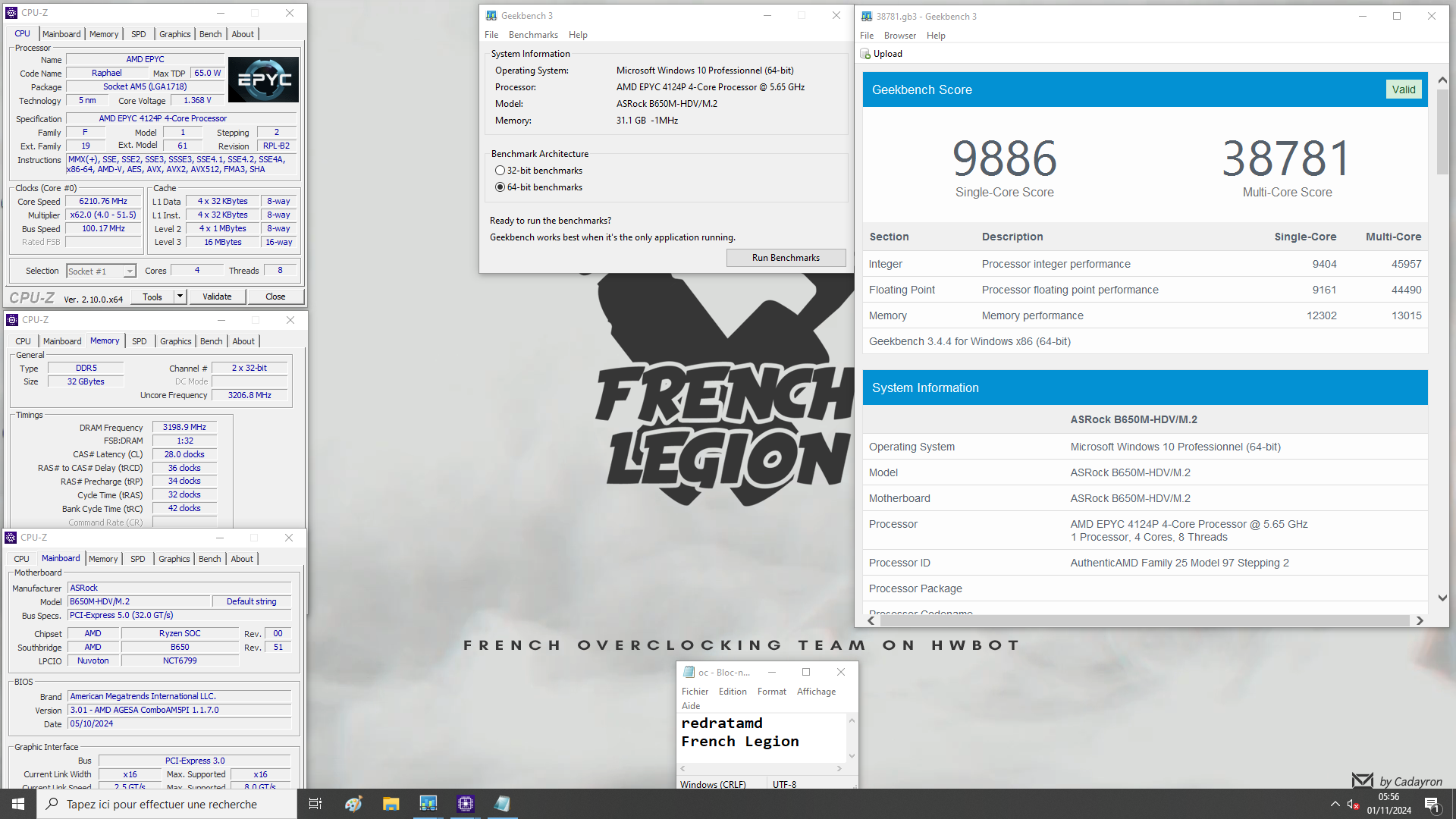
Task: Maximize the oc Notepad window
Action: click(x=806, y=672)
